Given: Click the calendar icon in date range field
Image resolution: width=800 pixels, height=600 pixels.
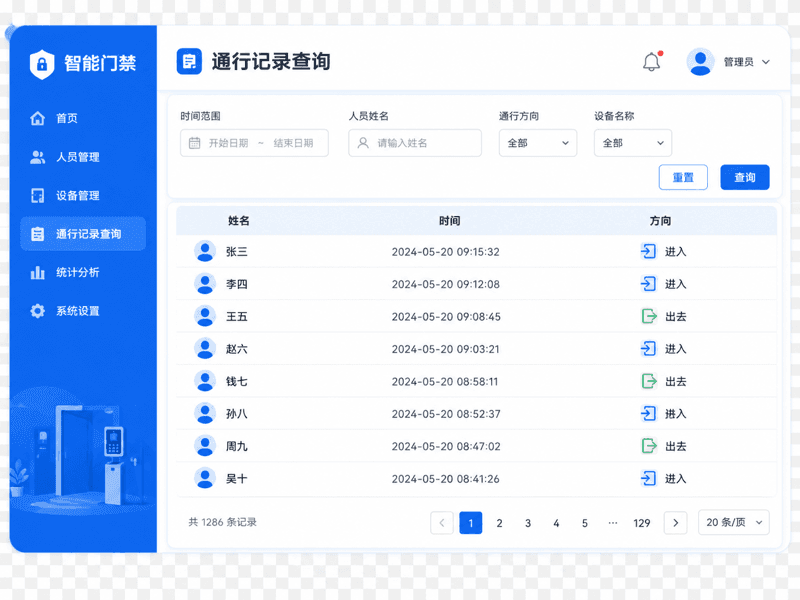Looking at the screenshot, I should [194, 143].
